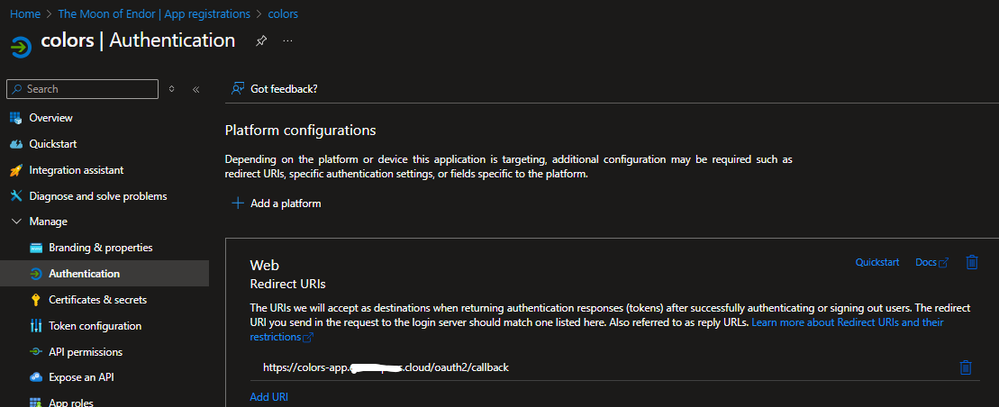Click the Branding & properties icon
The width and height of the screenshot is (999, 407).
(x=36, y=248)
